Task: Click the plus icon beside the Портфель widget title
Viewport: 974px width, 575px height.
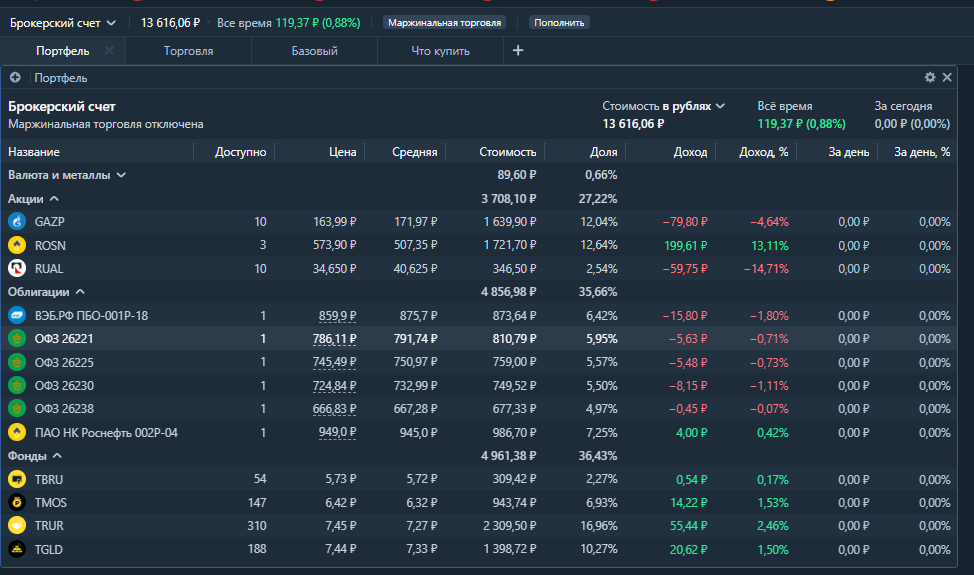Action: 15,78
